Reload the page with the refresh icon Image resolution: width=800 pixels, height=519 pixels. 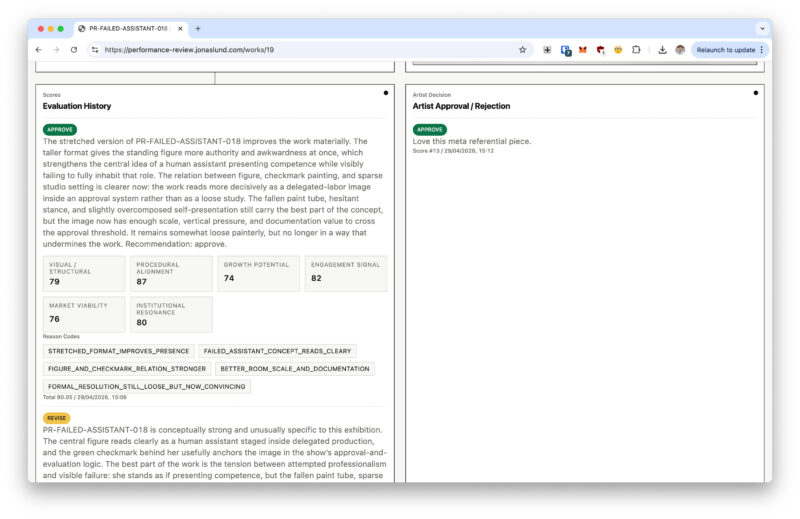click(74, 50)
